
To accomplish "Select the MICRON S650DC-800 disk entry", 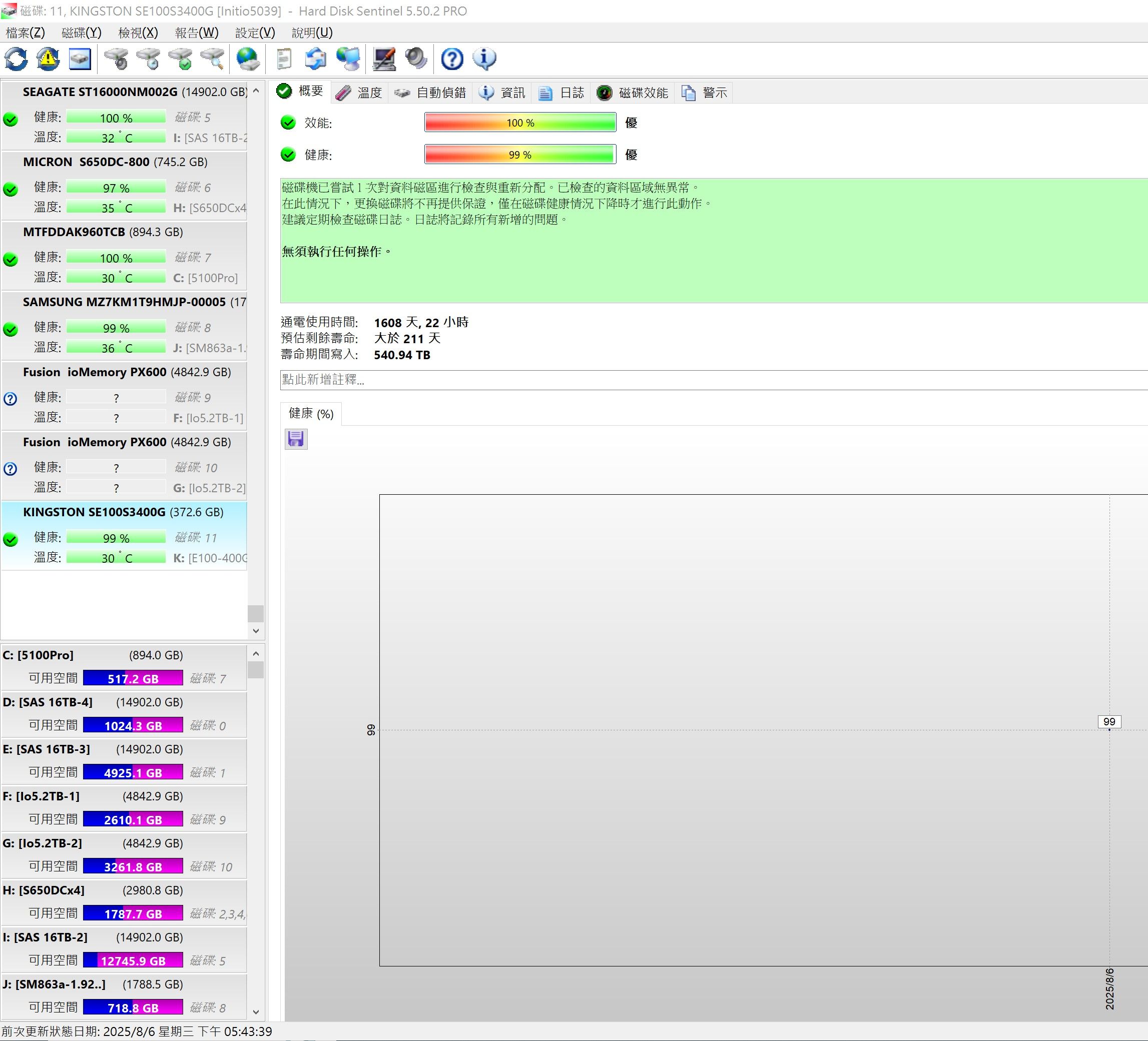I will (x=124, y=185).
